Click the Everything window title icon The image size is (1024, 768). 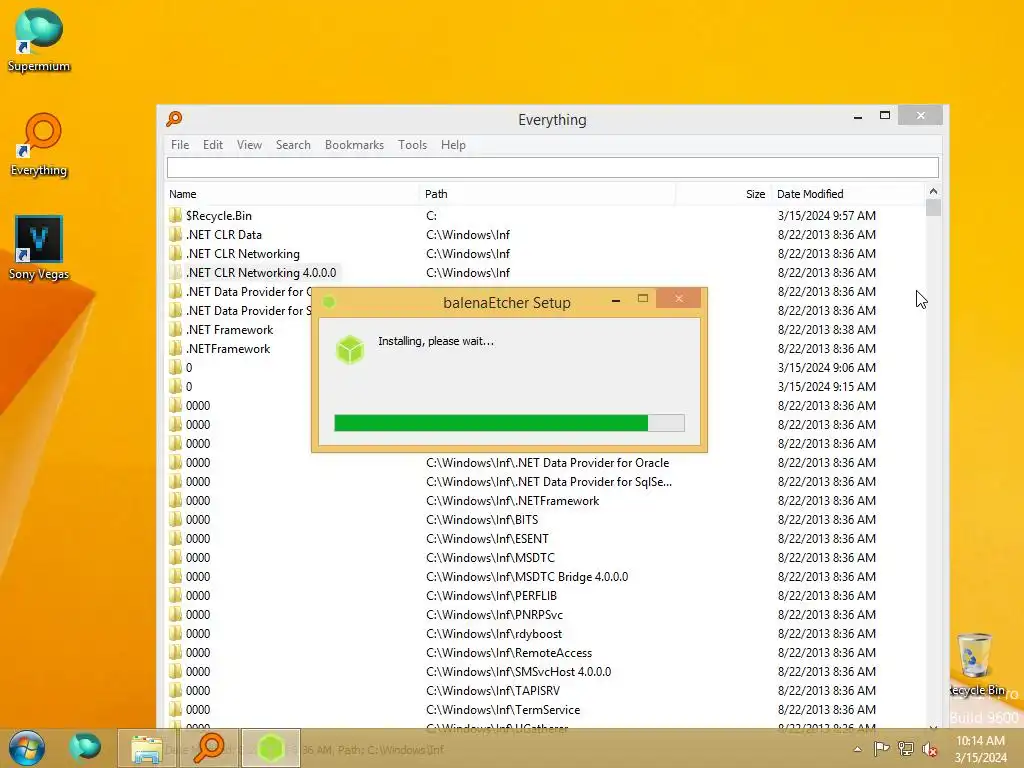(x=174, y=119)
